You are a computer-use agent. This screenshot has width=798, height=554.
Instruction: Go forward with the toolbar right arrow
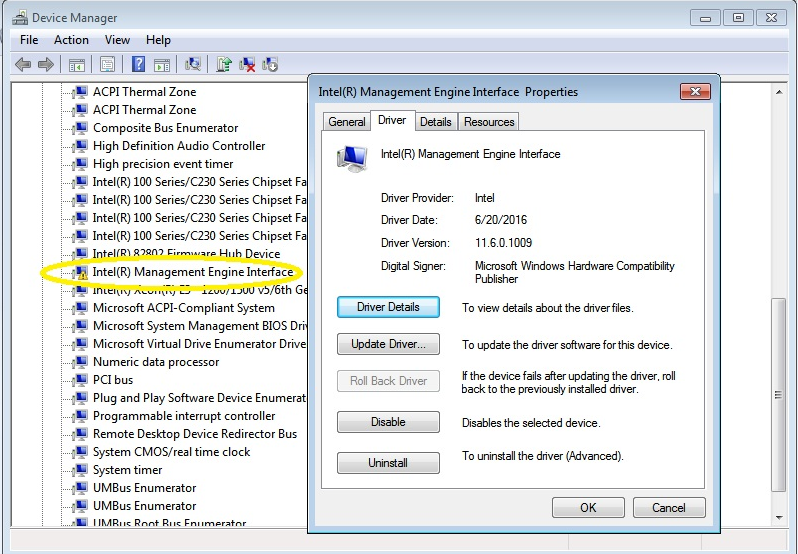coord(46,65)
